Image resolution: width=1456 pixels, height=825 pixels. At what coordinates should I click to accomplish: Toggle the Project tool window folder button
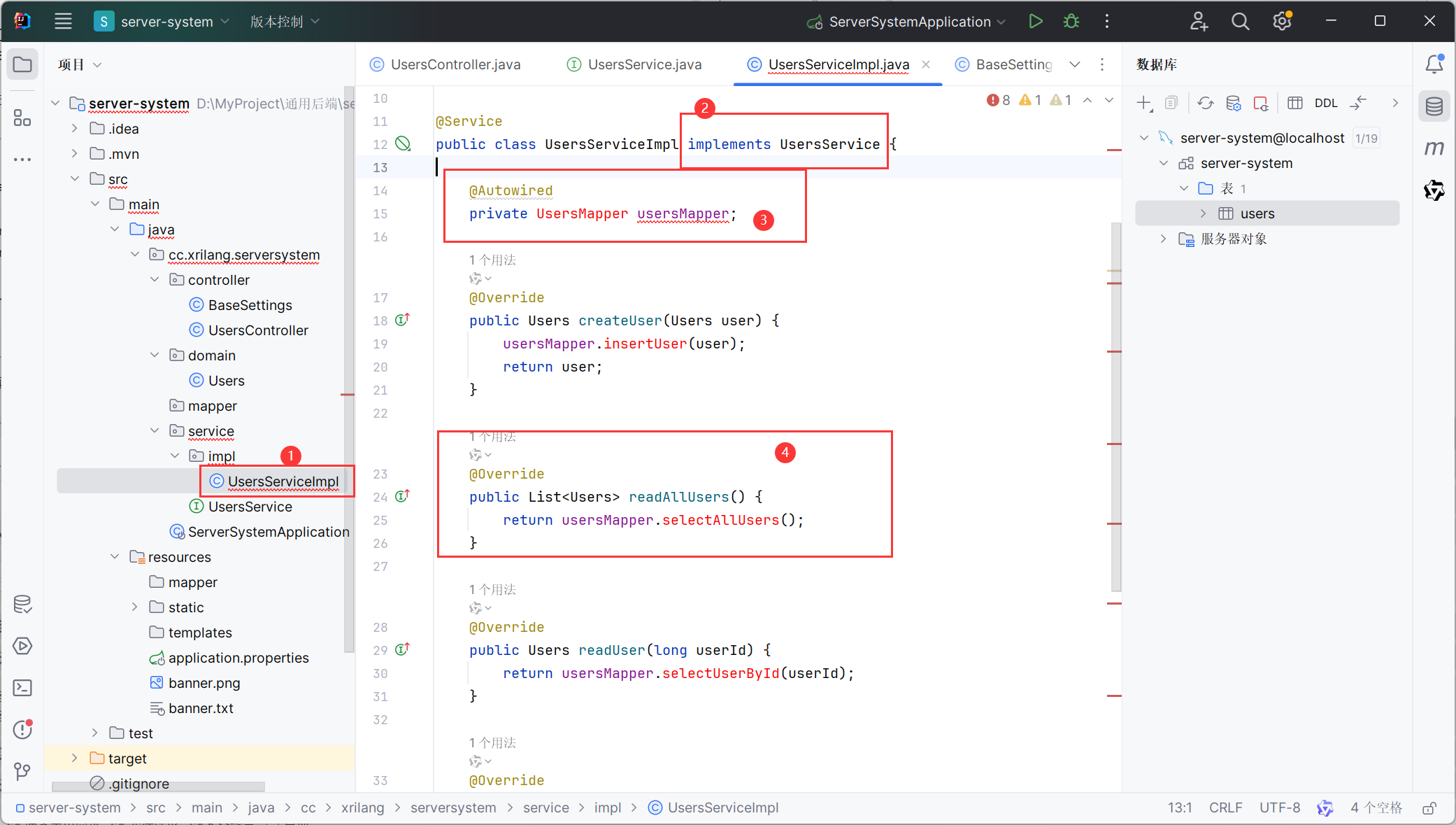pos(22,64)
